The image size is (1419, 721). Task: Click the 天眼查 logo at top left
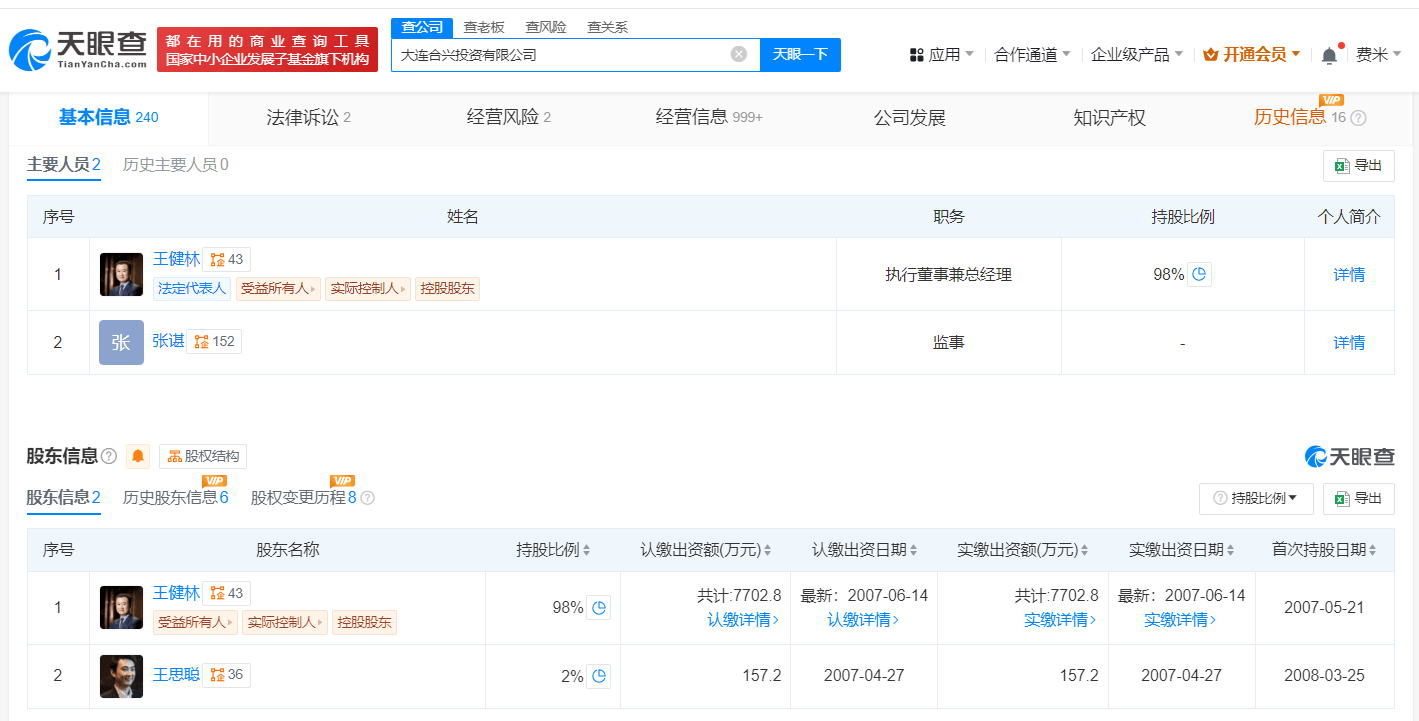[77, 49]
